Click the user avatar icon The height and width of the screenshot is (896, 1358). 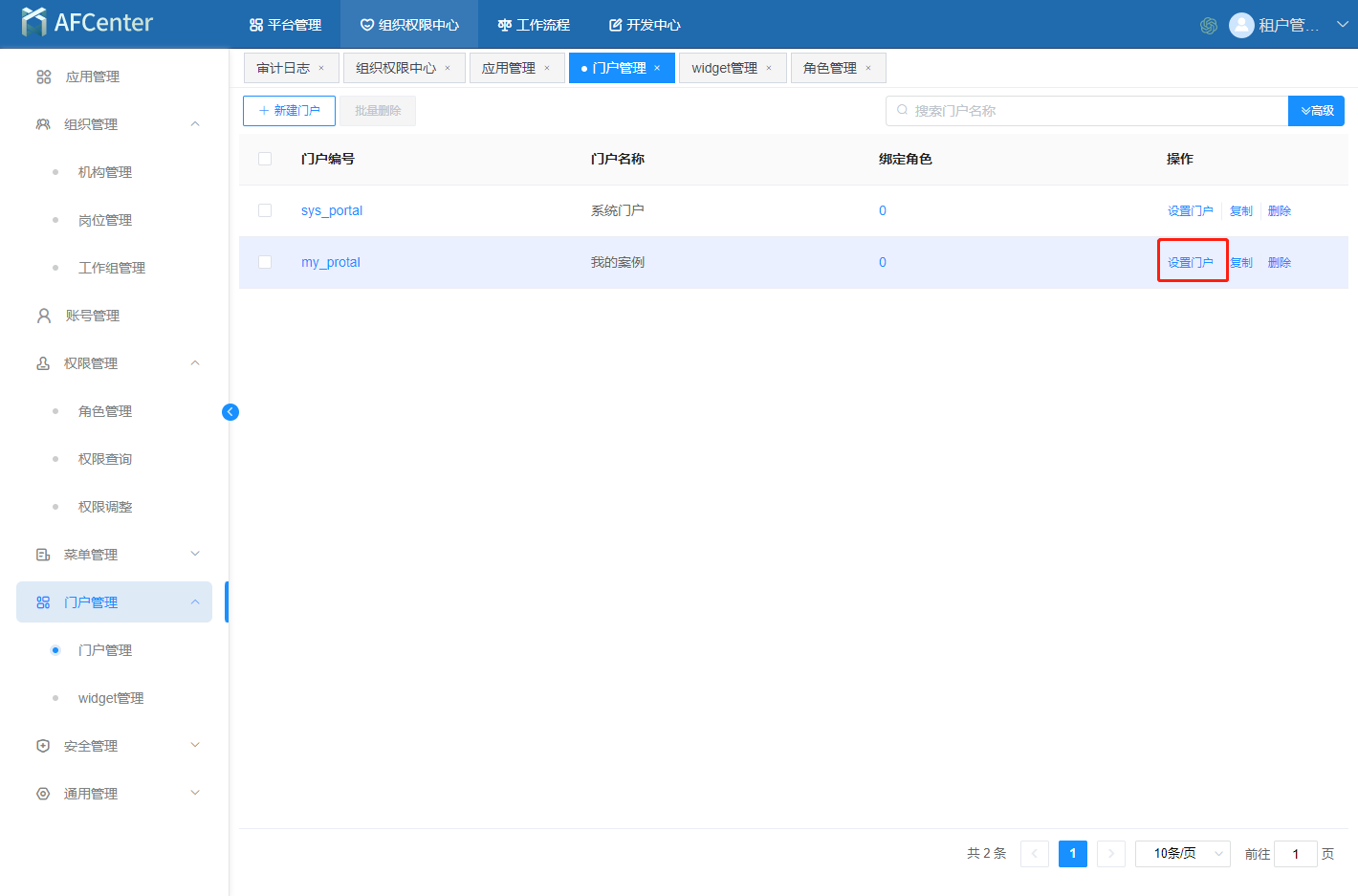pyautogui.click(x=1241, y=25)
